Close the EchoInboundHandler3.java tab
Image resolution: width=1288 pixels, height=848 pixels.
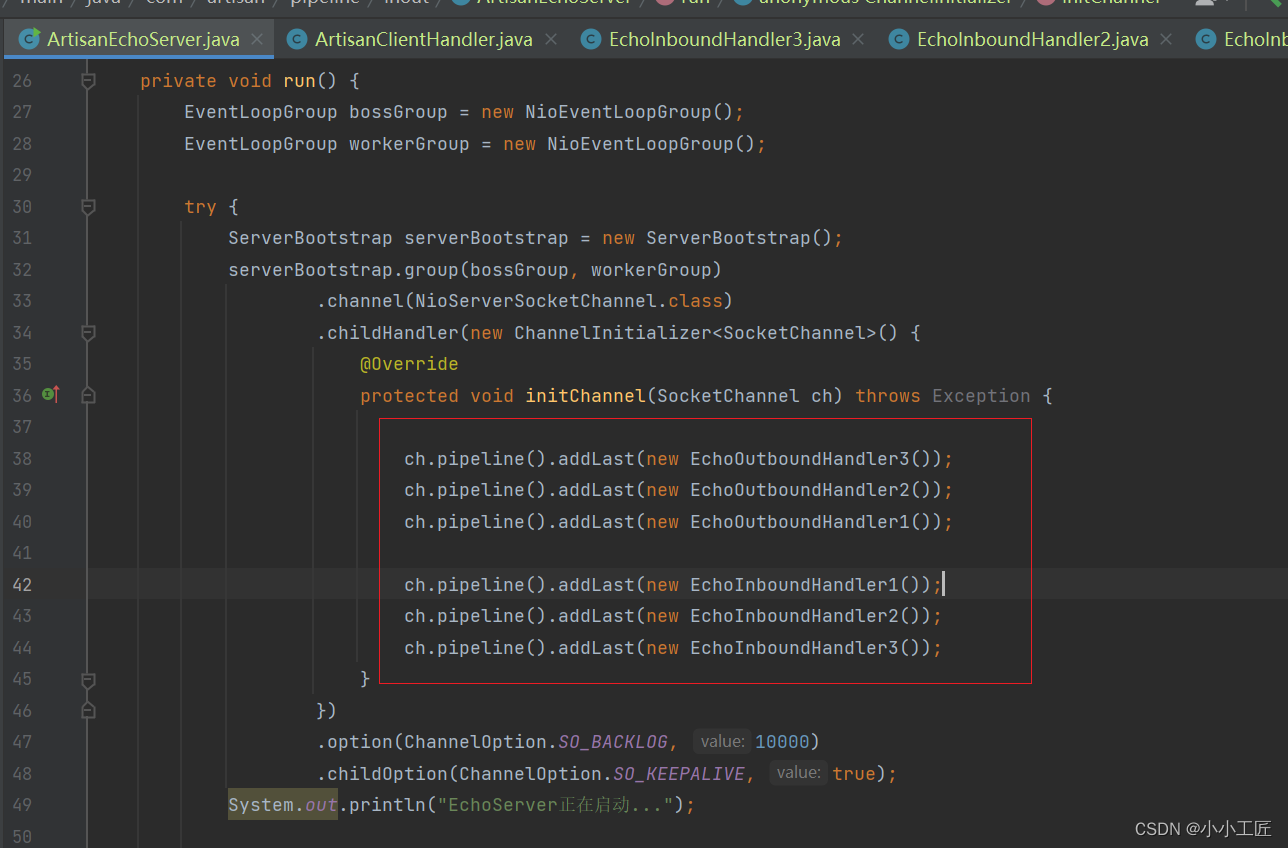857,40
